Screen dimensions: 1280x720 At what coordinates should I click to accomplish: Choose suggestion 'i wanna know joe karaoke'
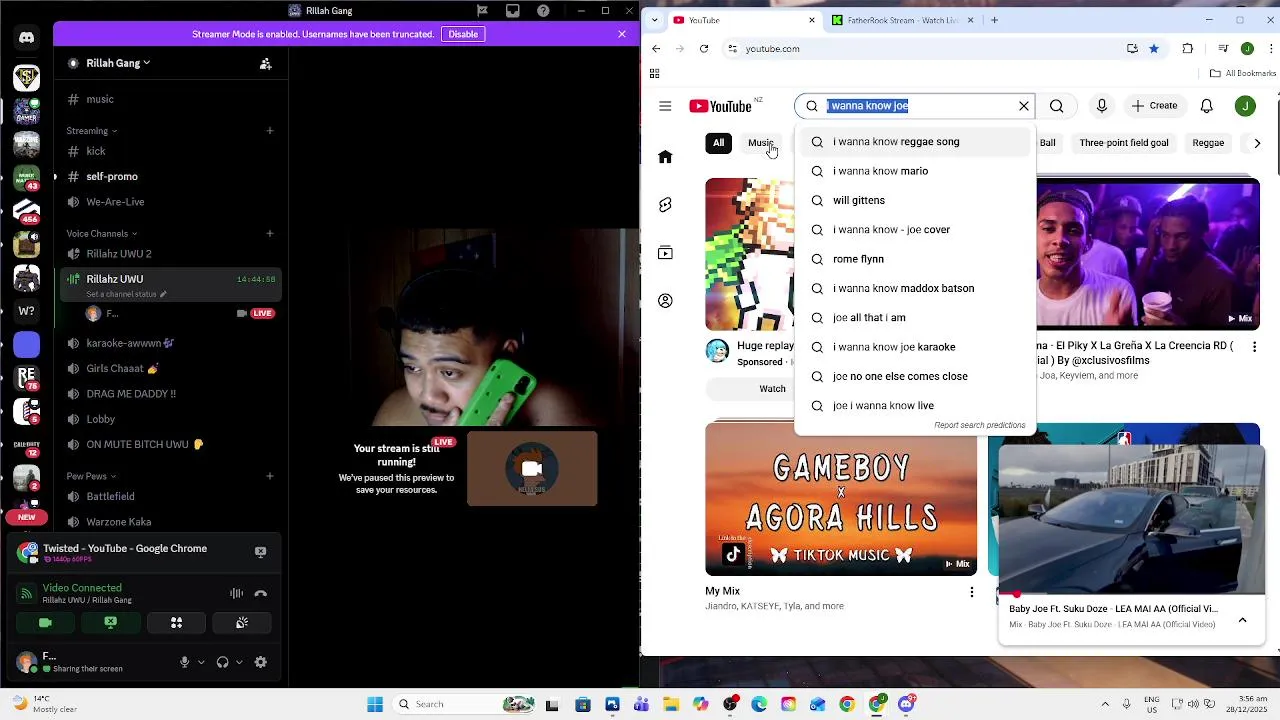click(x=915, y=347)
